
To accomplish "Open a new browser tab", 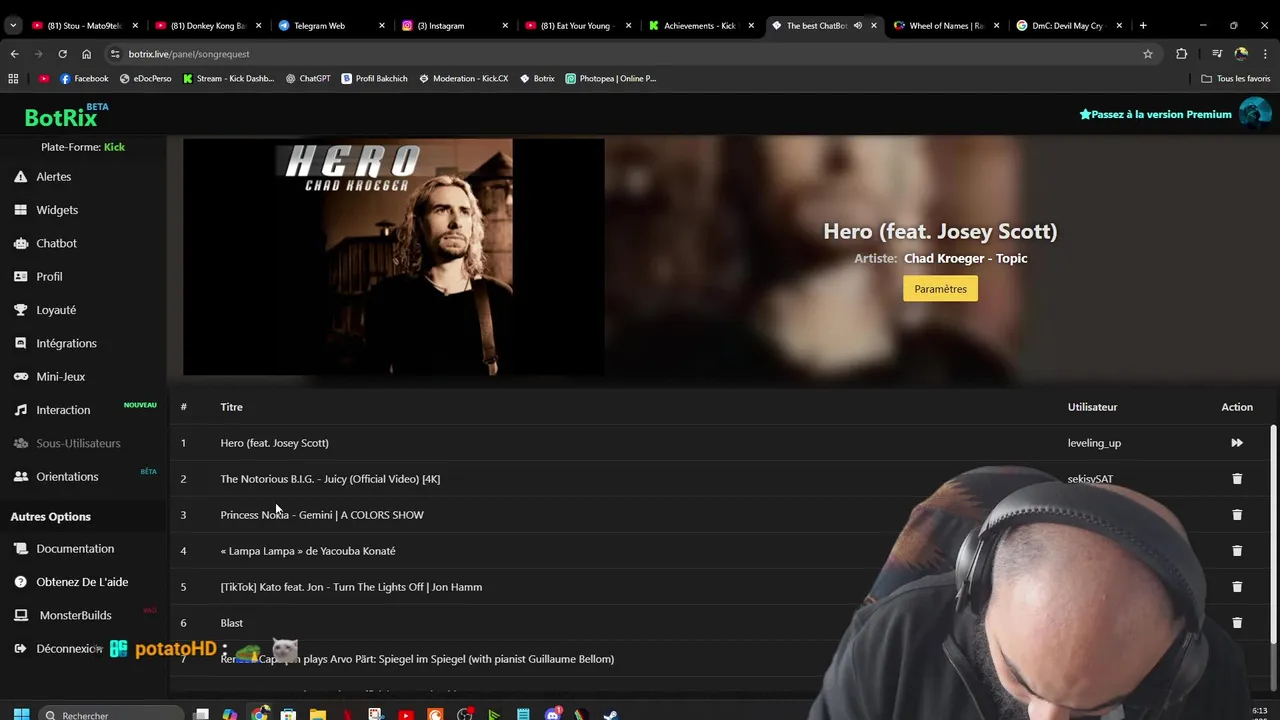I will coord(1143,25).
